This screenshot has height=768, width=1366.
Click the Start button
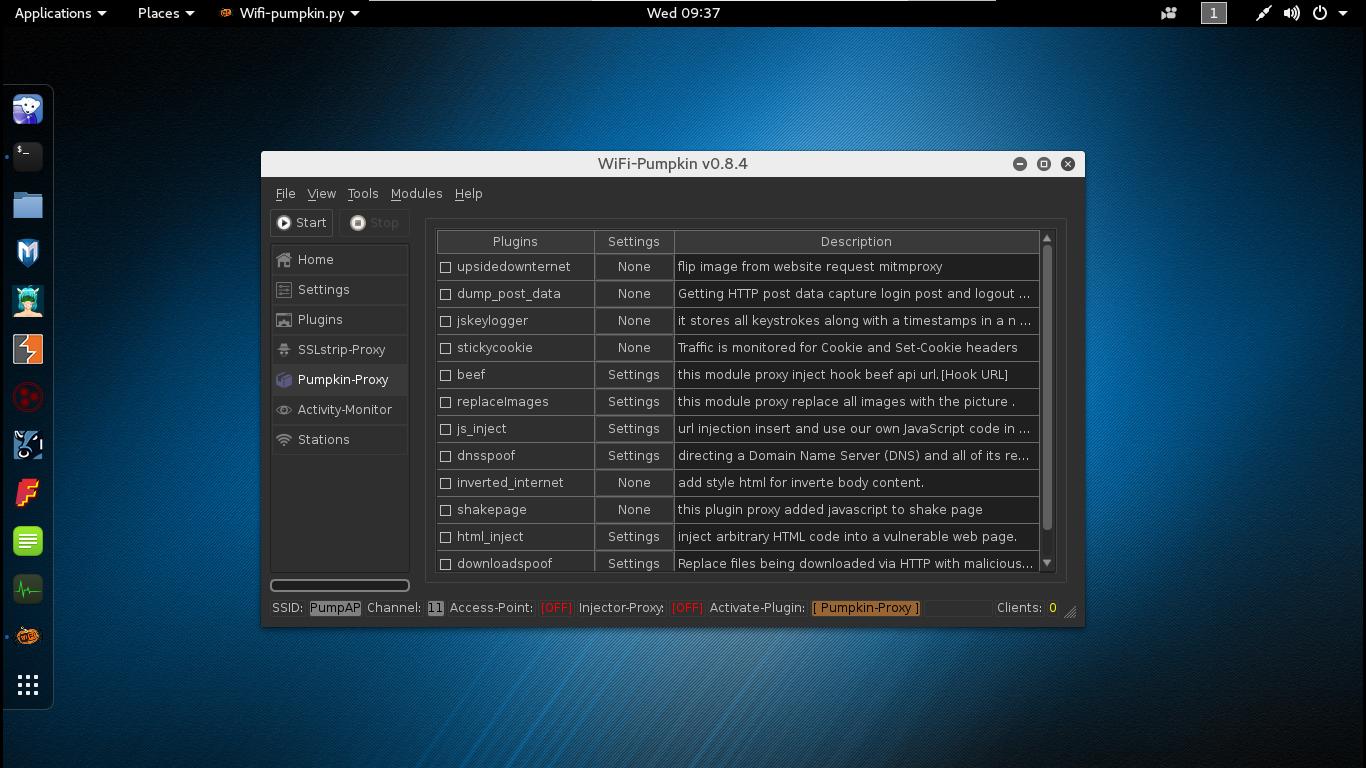(x=302, y=223)
